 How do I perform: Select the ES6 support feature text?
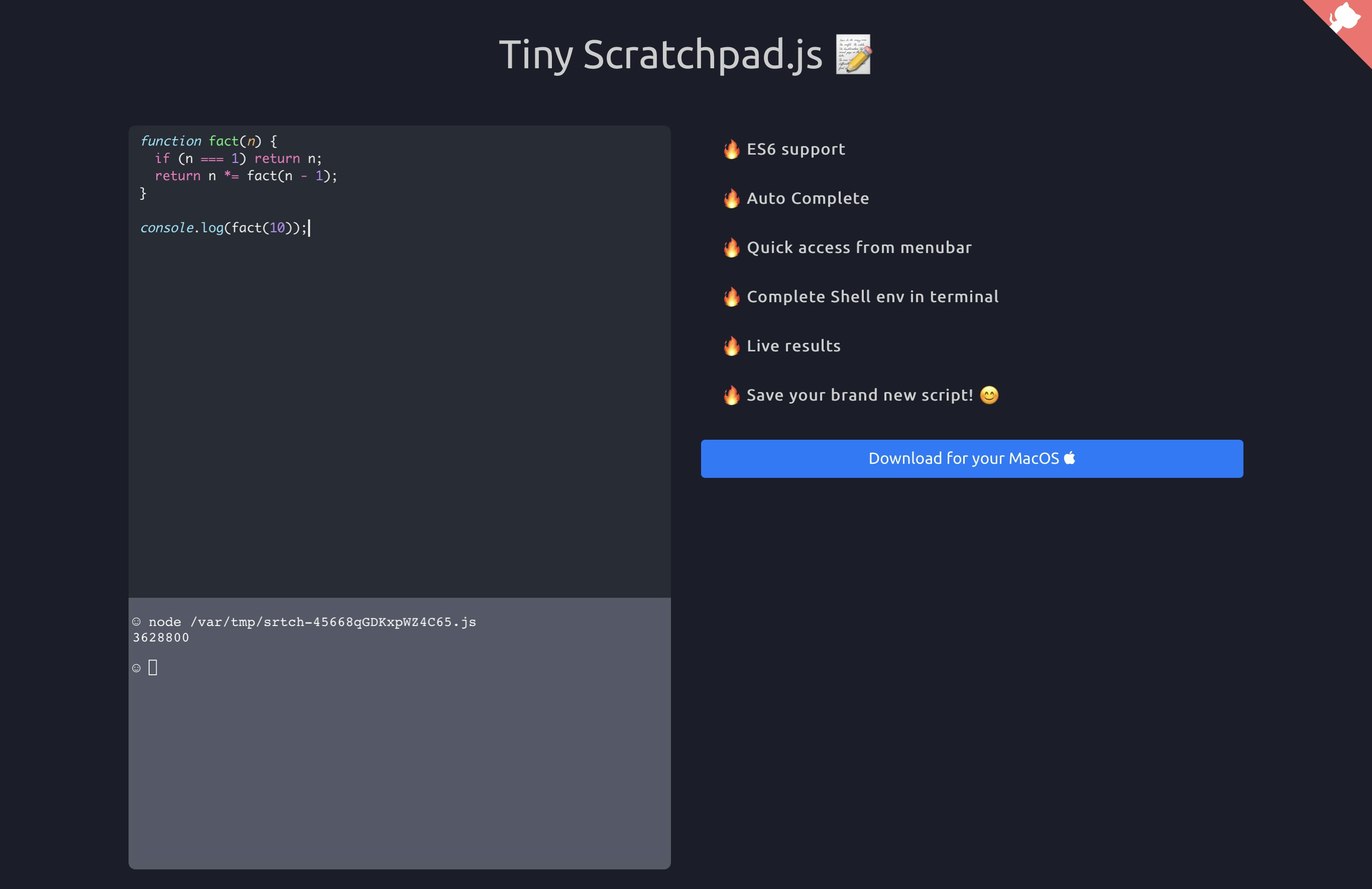point(795,149)
